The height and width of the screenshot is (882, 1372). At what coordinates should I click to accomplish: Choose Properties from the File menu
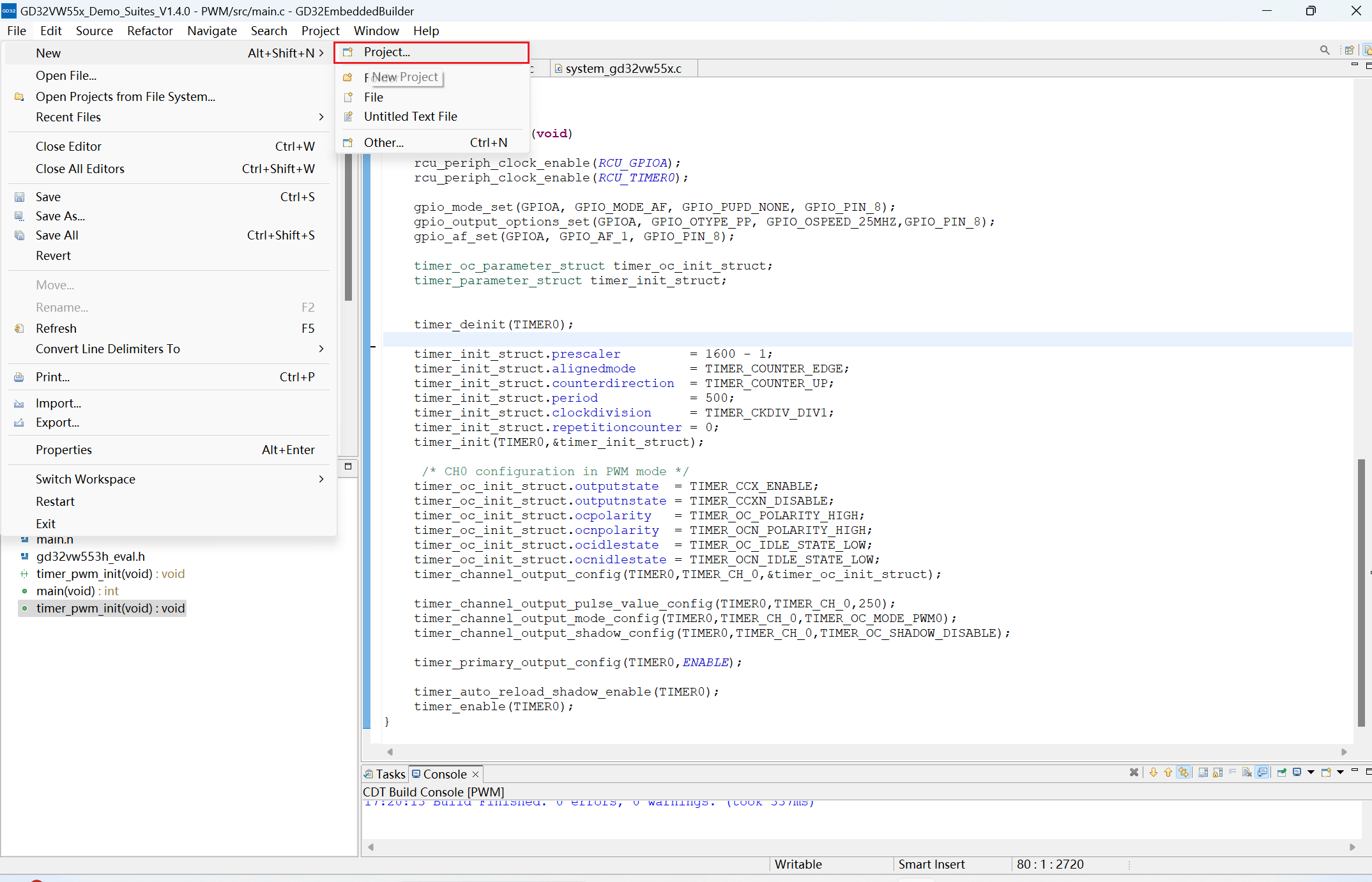click(169, 450)
